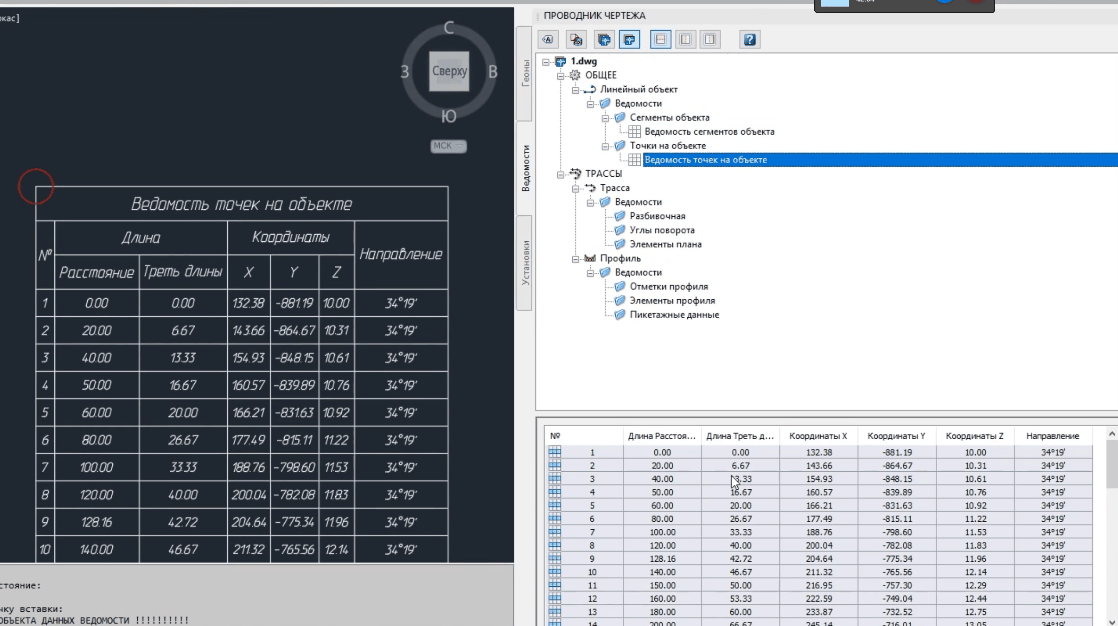Collapse the 1.dwg root tree node
Image resolution: width=1118 pixels, height=626 pixels.
tap(546, 61)
